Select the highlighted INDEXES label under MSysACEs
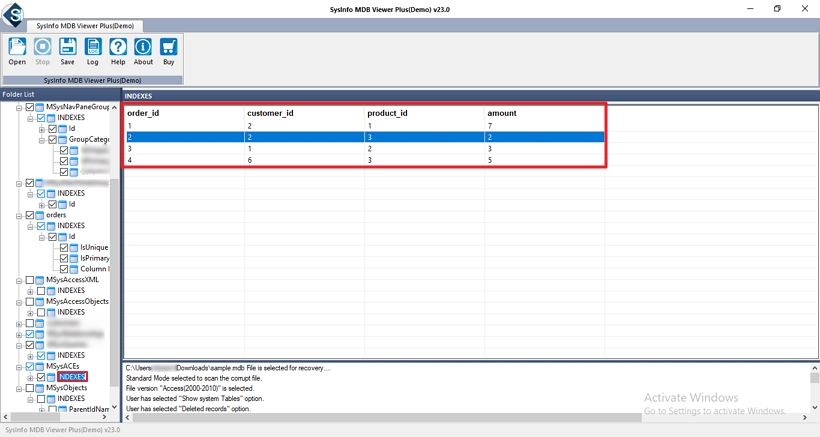820x437 pixels. (72, 377)
